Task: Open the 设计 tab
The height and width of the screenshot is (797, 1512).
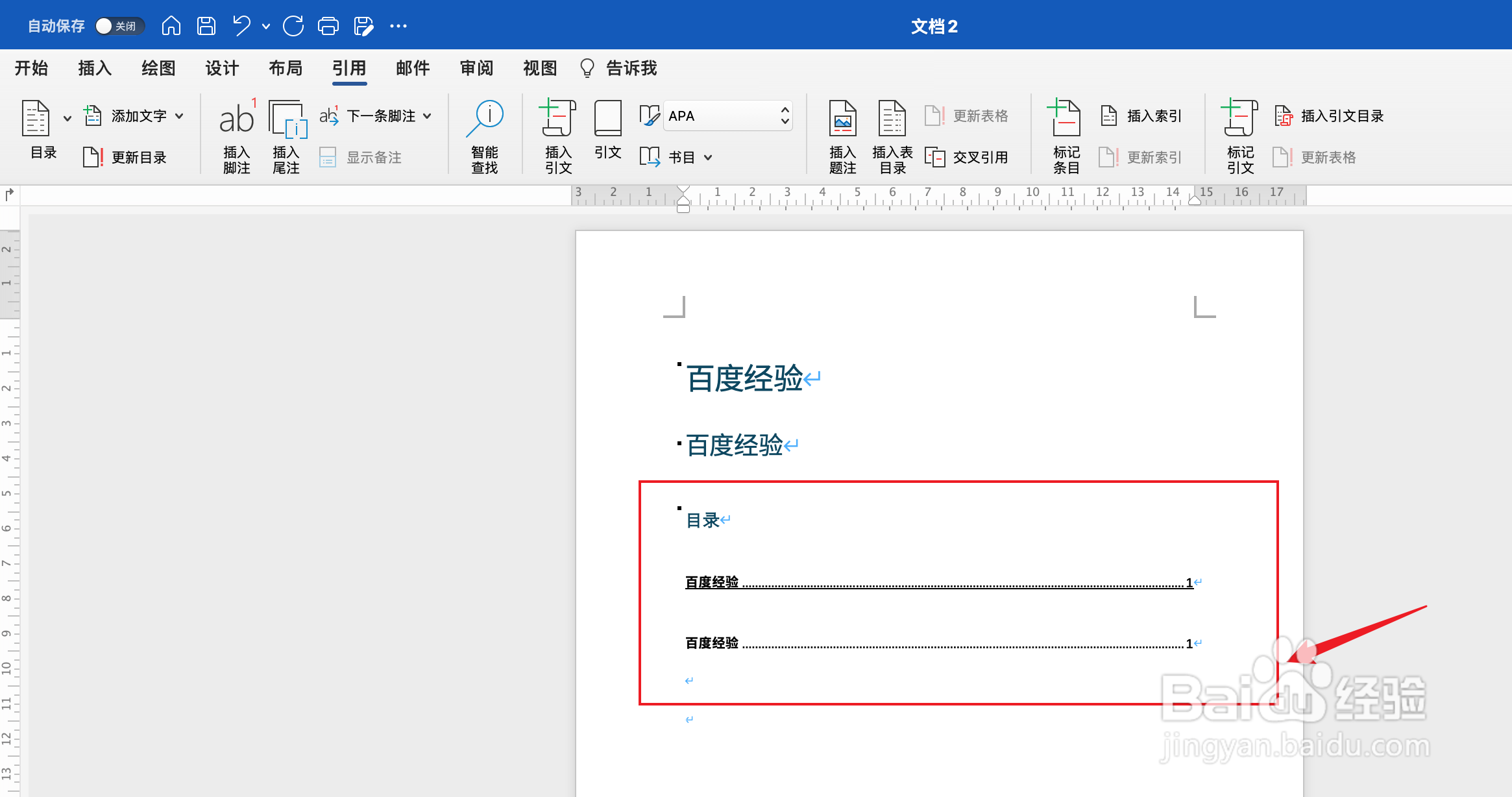Action: pos(222,68)
